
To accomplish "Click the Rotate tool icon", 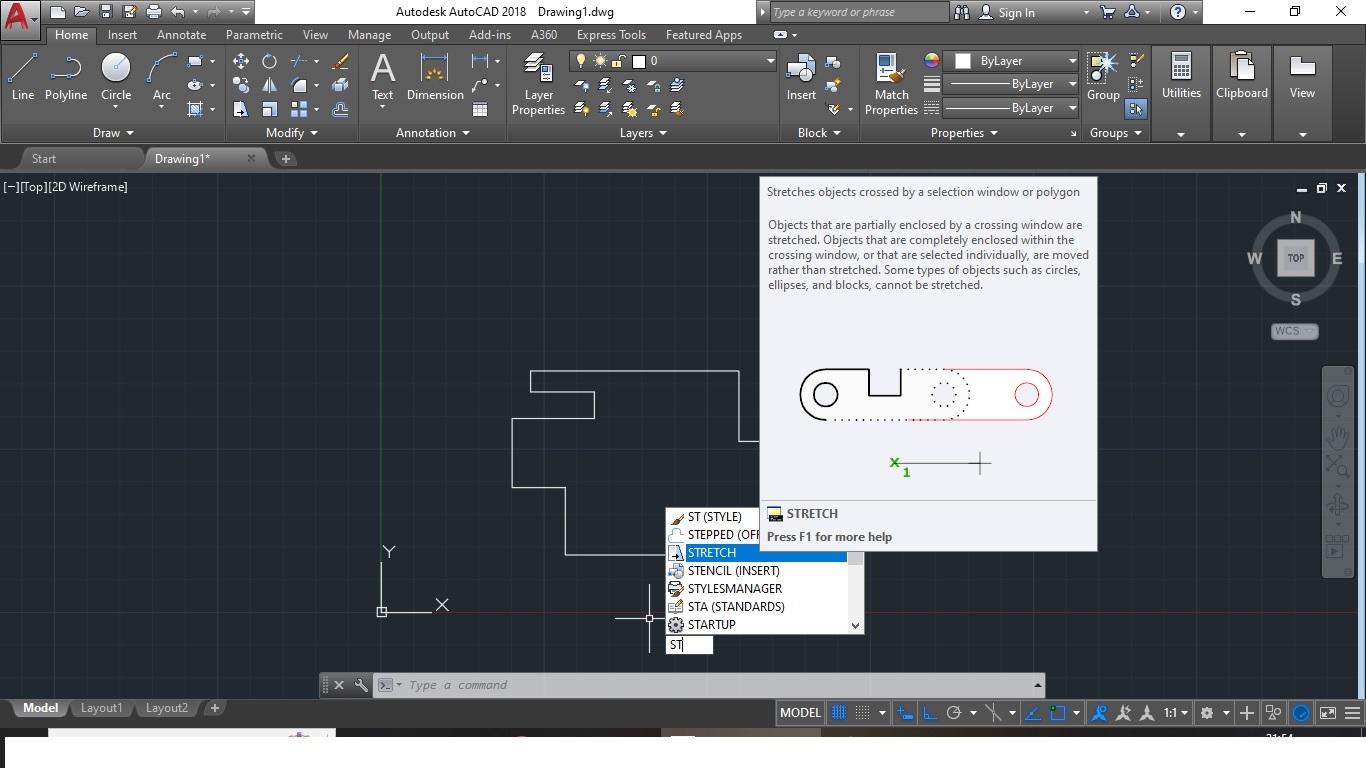I will [269, 61].
